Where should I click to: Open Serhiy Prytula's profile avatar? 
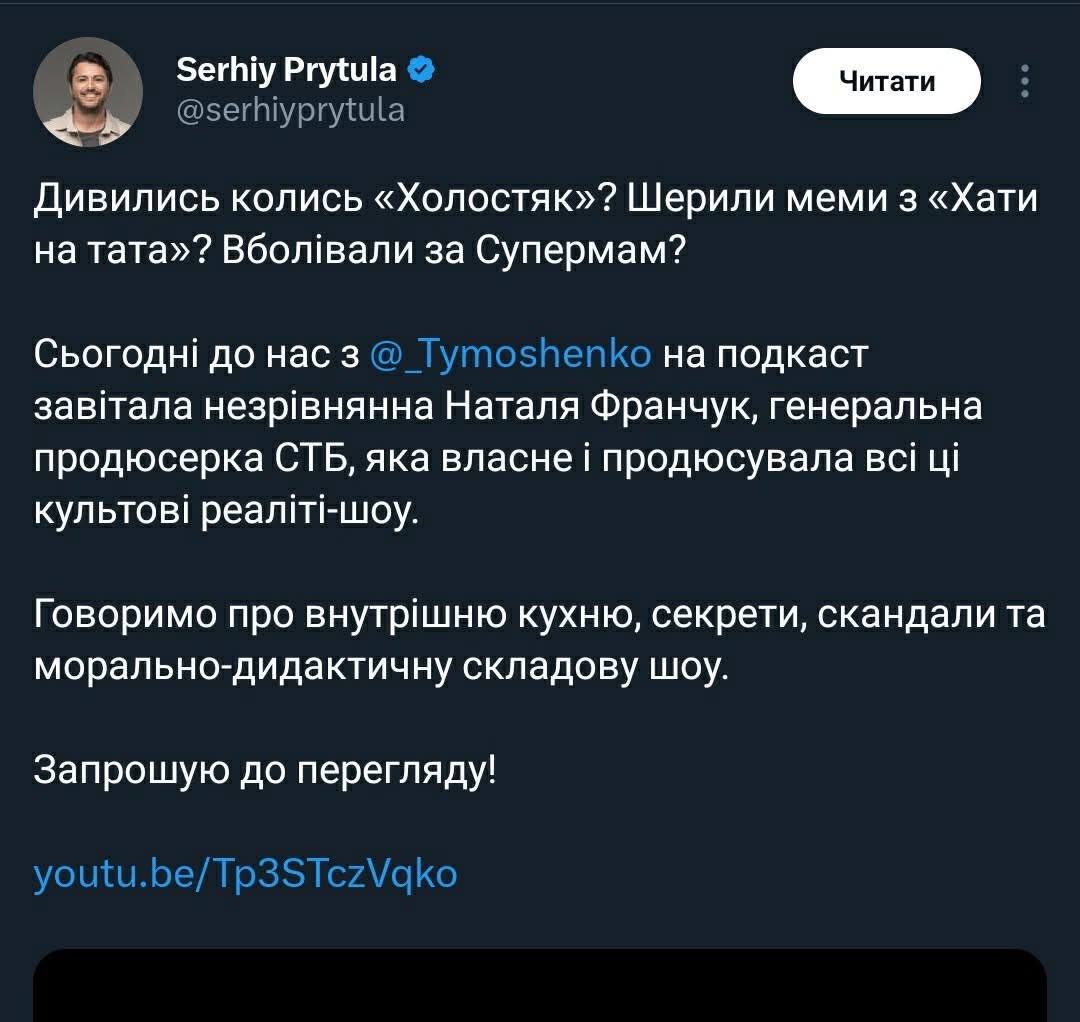(x=88, y=92)
